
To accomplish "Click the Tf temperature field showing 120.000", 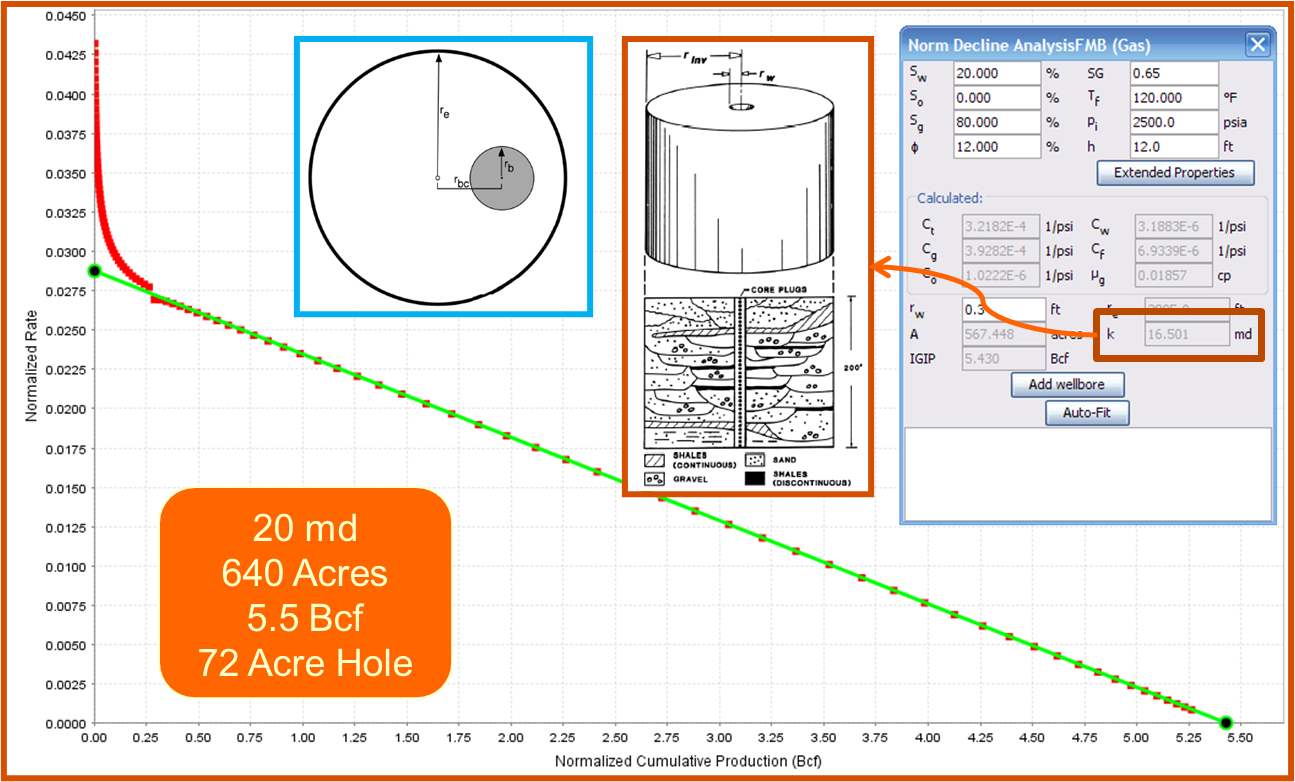I will 1173,98.
